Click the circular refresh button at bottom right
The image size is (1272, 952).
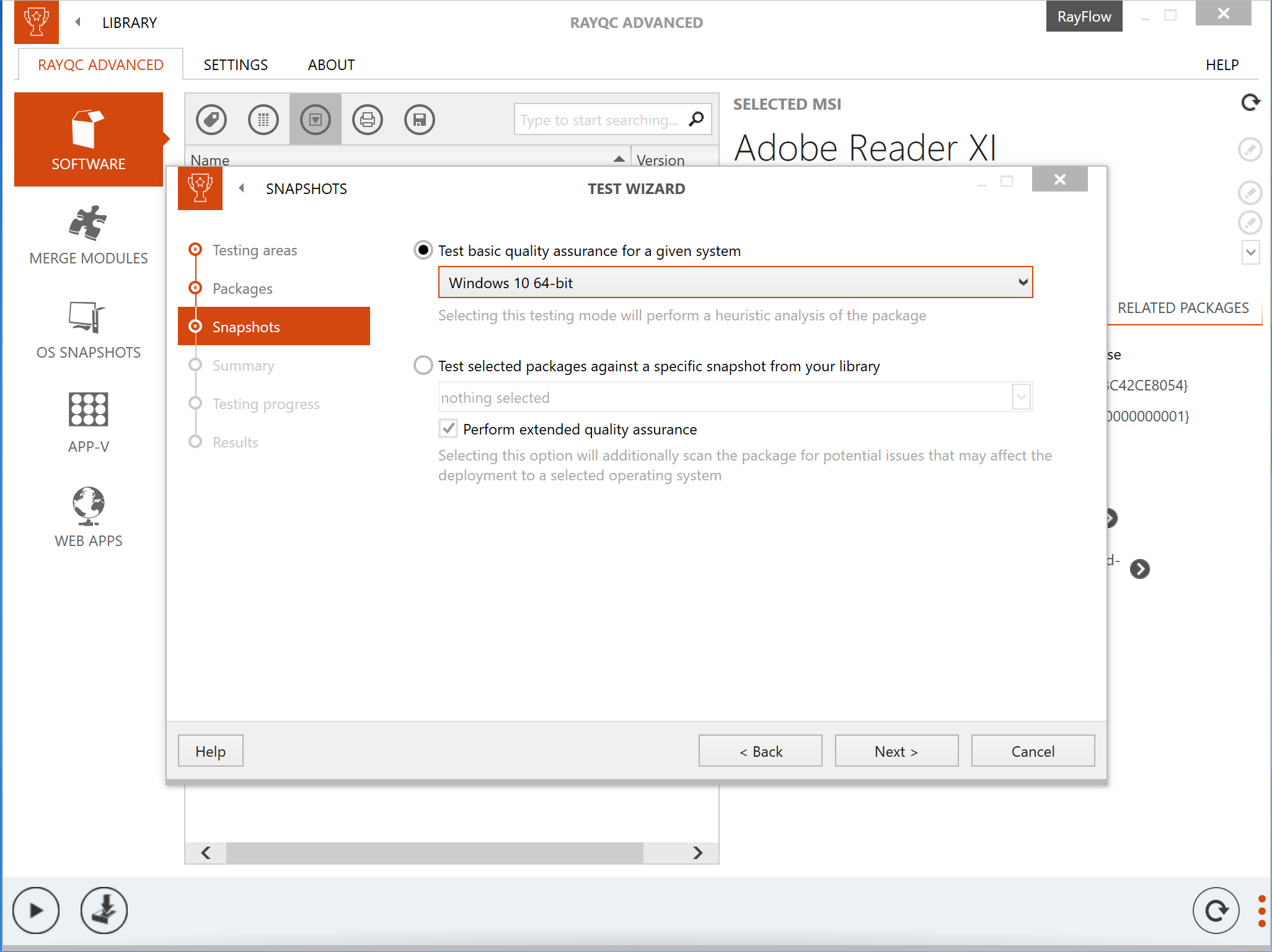[1216, 910]
